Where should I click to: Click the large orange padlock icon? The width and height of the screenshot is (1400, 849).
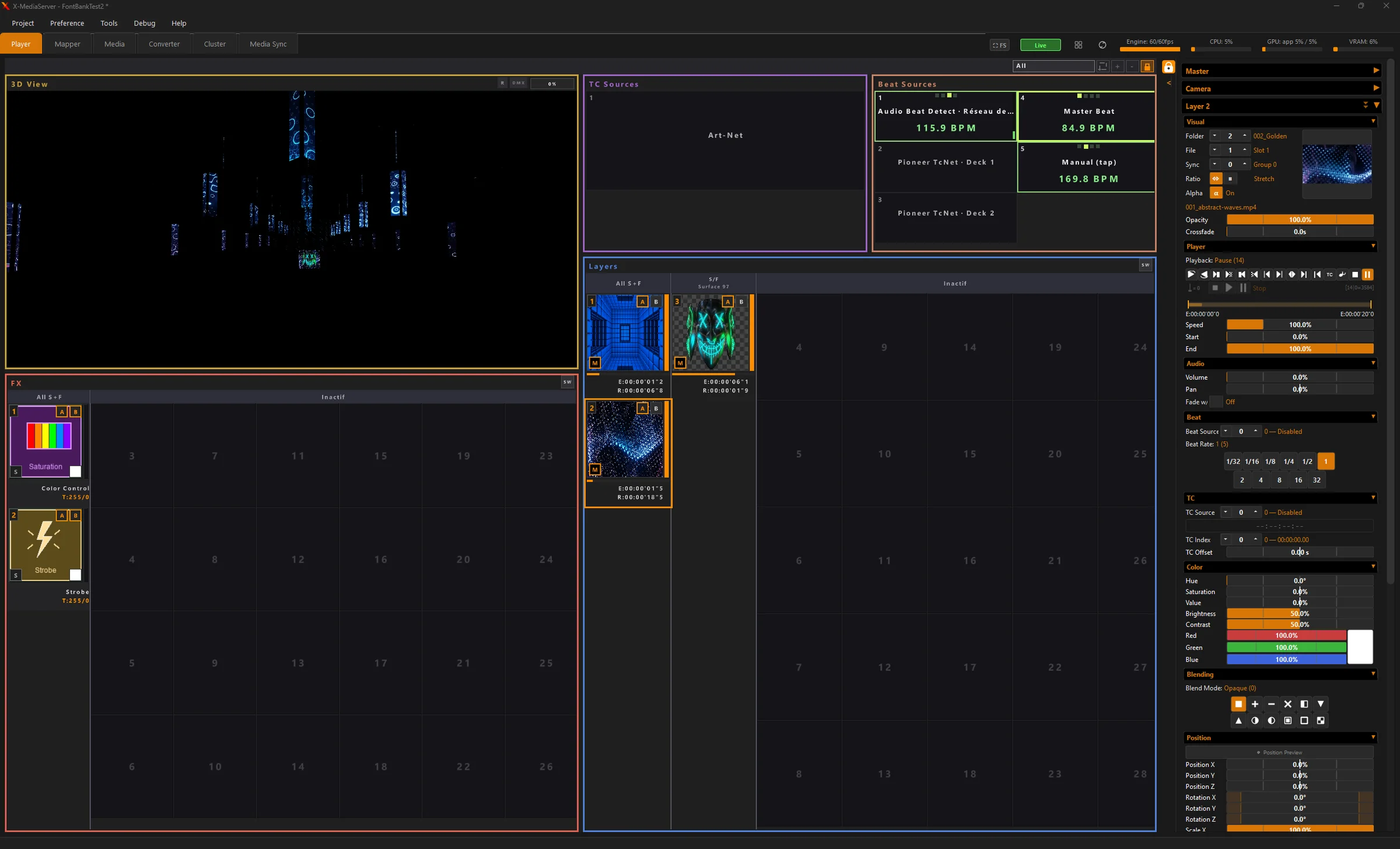tap(1168, 67)
